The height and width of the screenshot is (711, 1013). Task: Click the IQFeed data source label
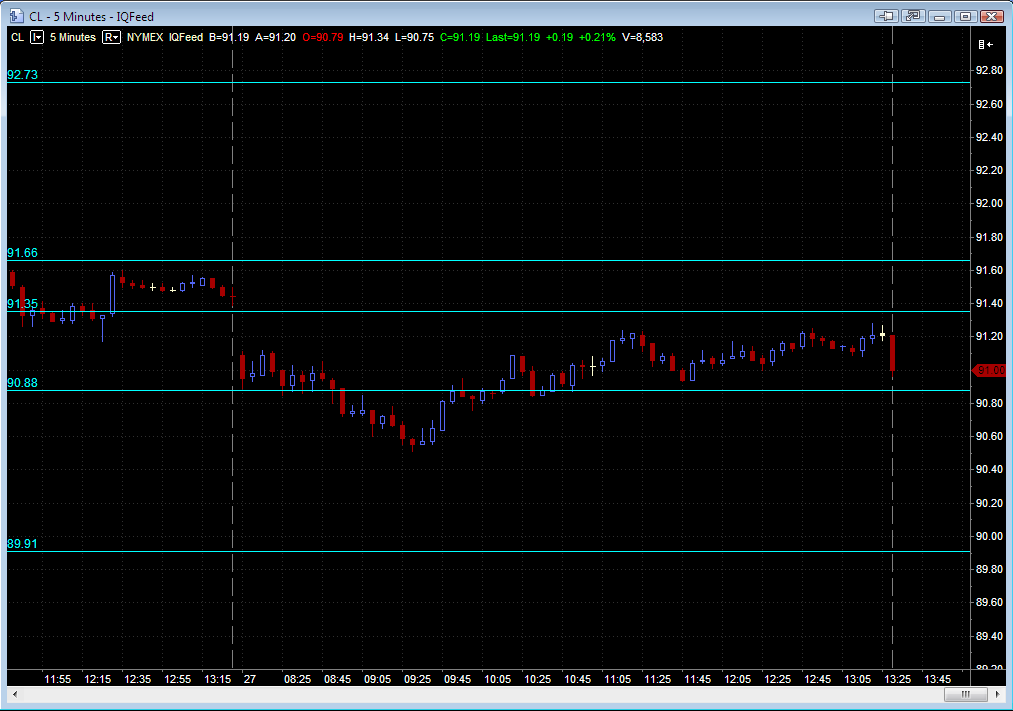186,37
